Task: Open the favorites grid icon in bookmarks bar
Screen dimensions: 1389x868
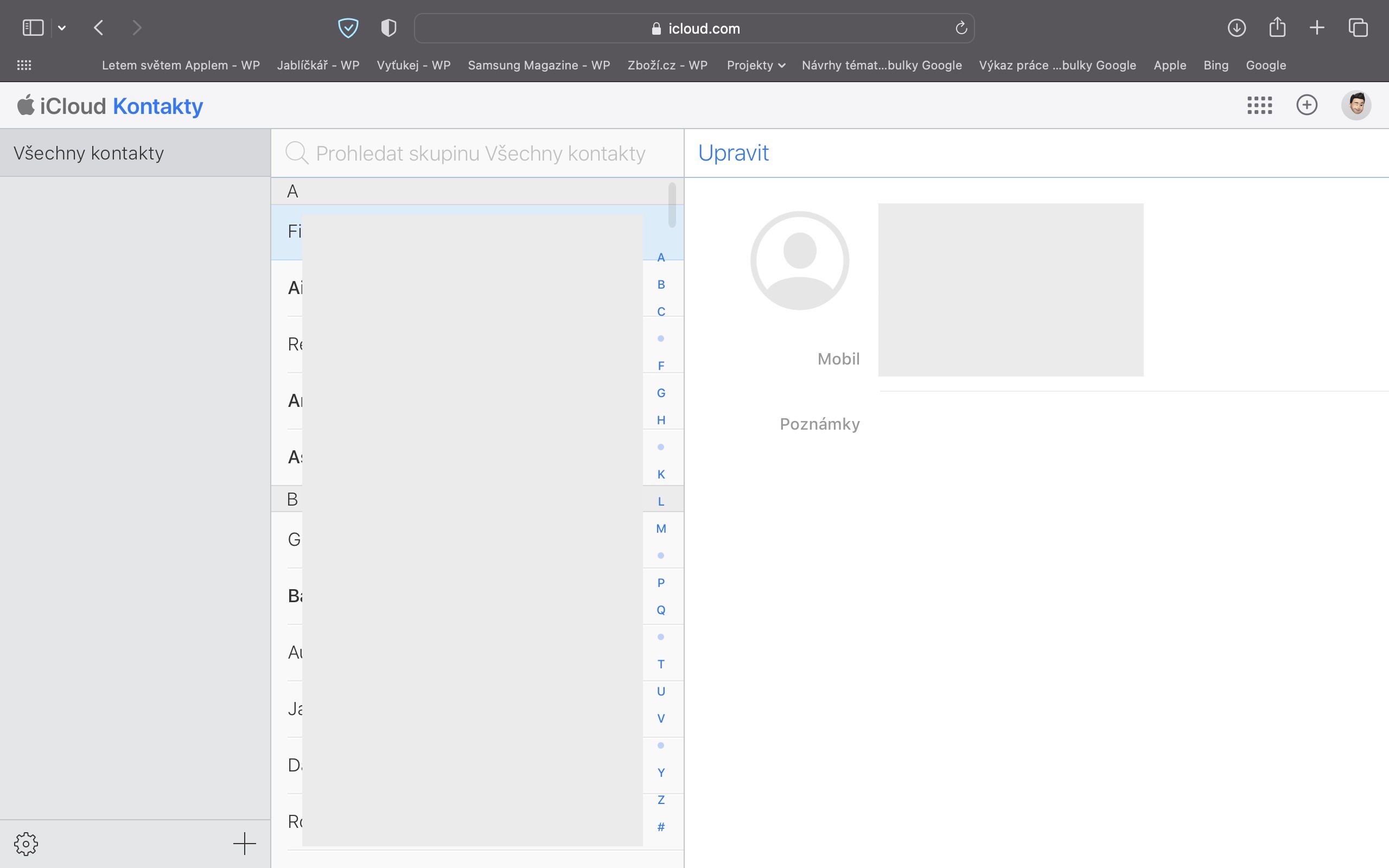Action: (24, 66)
